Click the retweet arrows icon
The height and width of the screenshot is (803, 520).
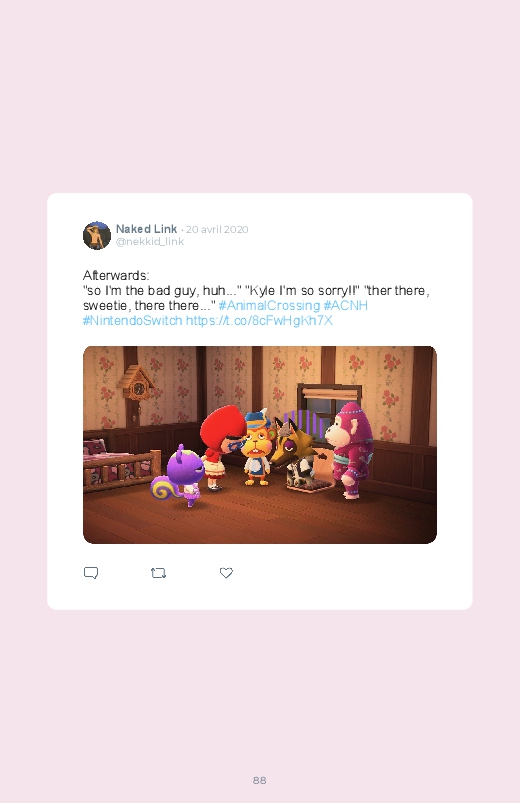point(158,573)
